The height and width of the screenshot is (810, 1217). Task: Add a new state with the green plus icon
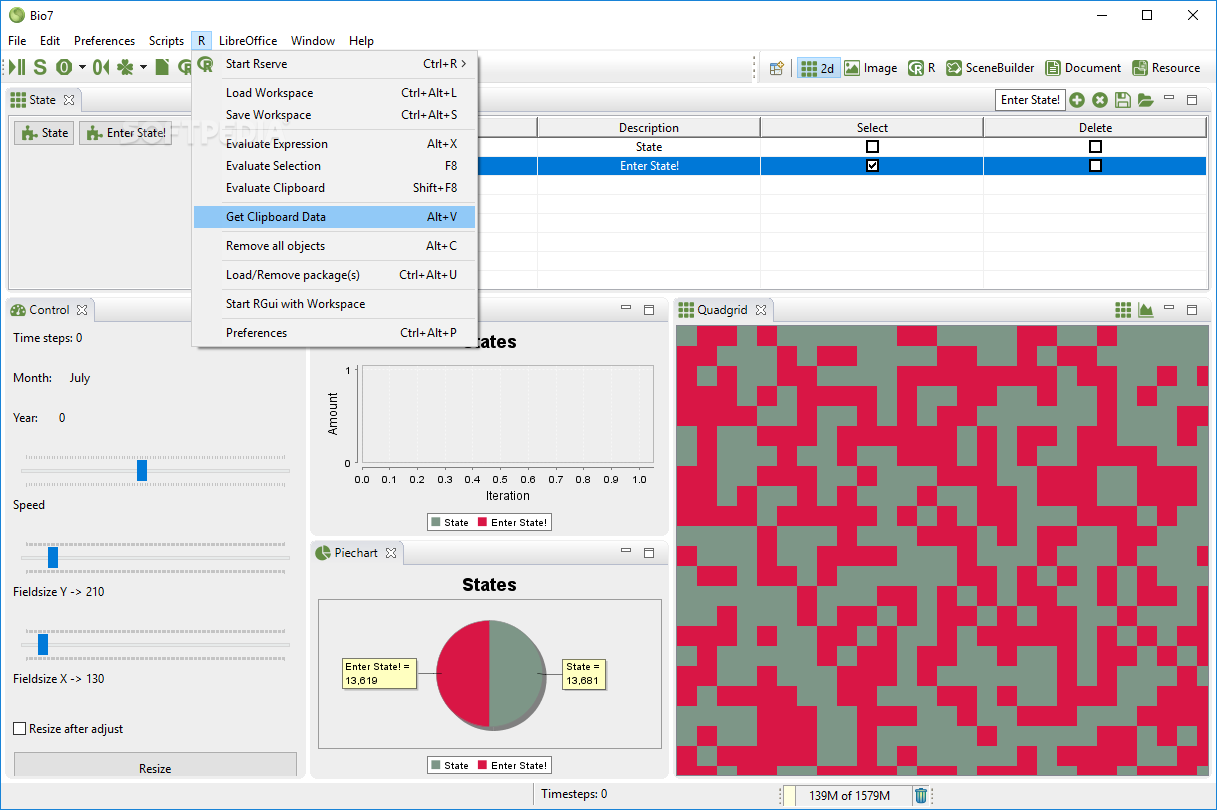[x=1077, y=100]
